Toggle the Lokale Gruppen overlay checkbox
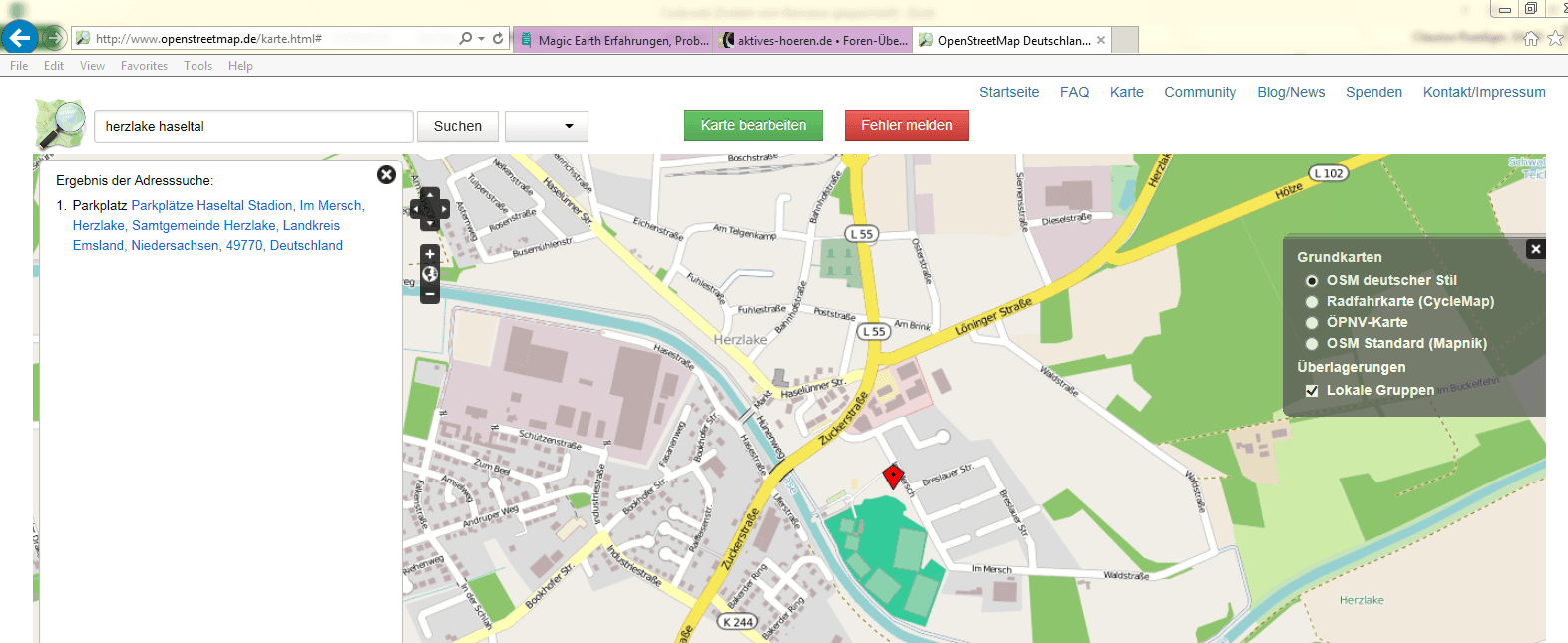 (1312, 391)
